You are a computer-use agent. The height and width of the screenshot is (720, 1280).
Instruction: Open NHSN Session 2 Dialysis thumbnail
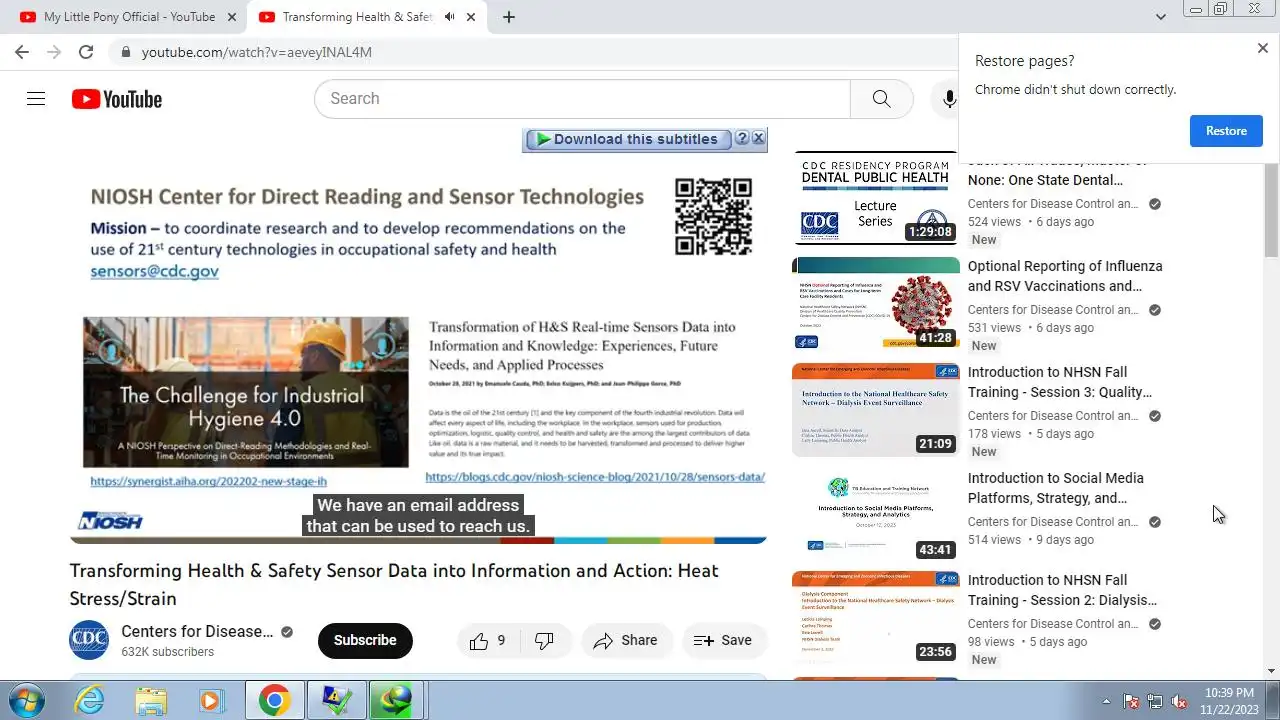876,620
